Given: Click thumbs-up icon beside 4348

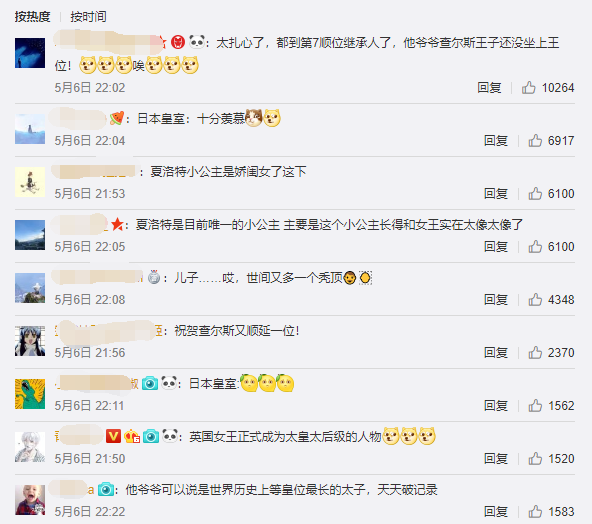Looking at the screenshot, I should pyautogui.click(x=535, y=299).
